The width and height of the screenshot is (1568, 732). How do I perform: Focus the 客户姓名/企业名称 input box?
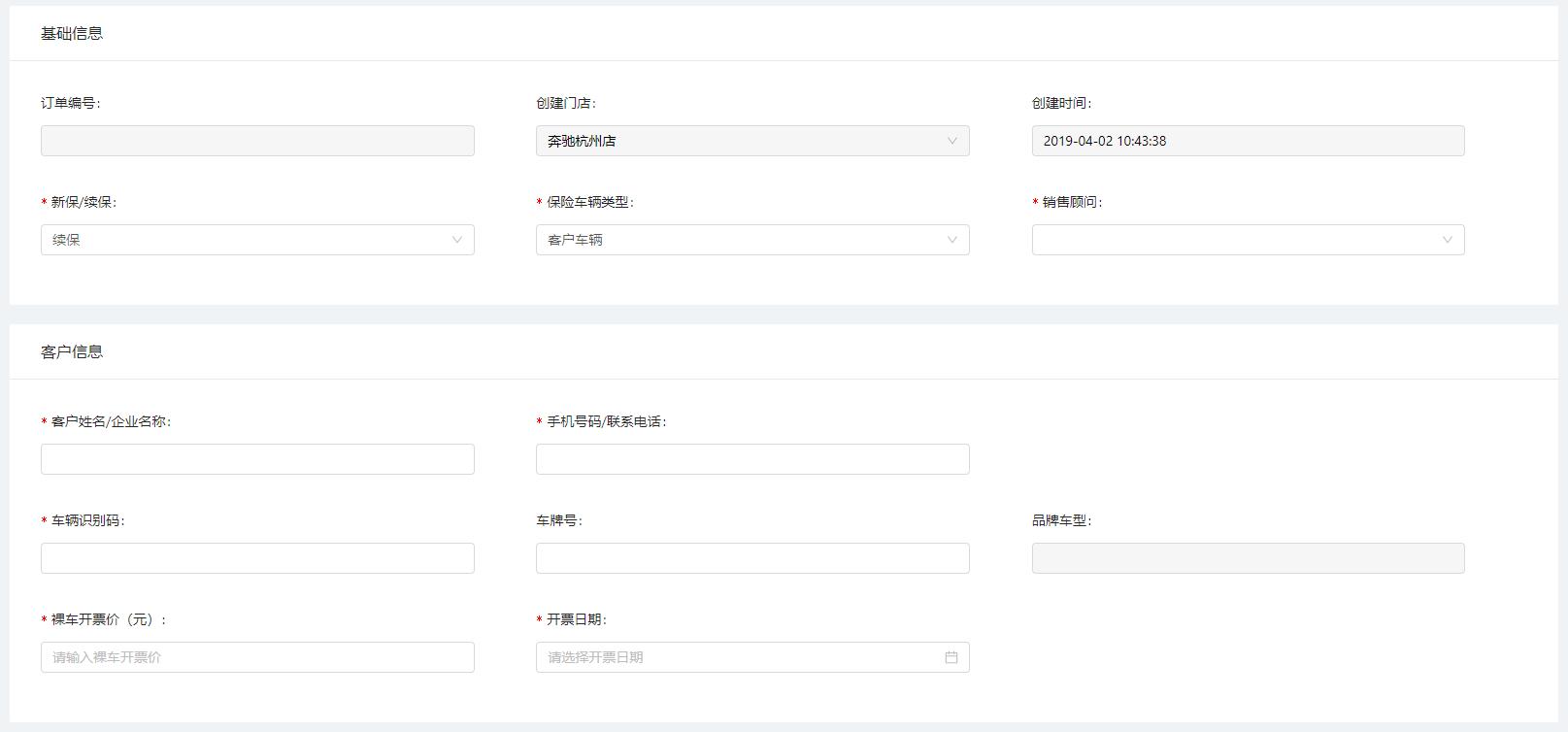coord(257,459)
